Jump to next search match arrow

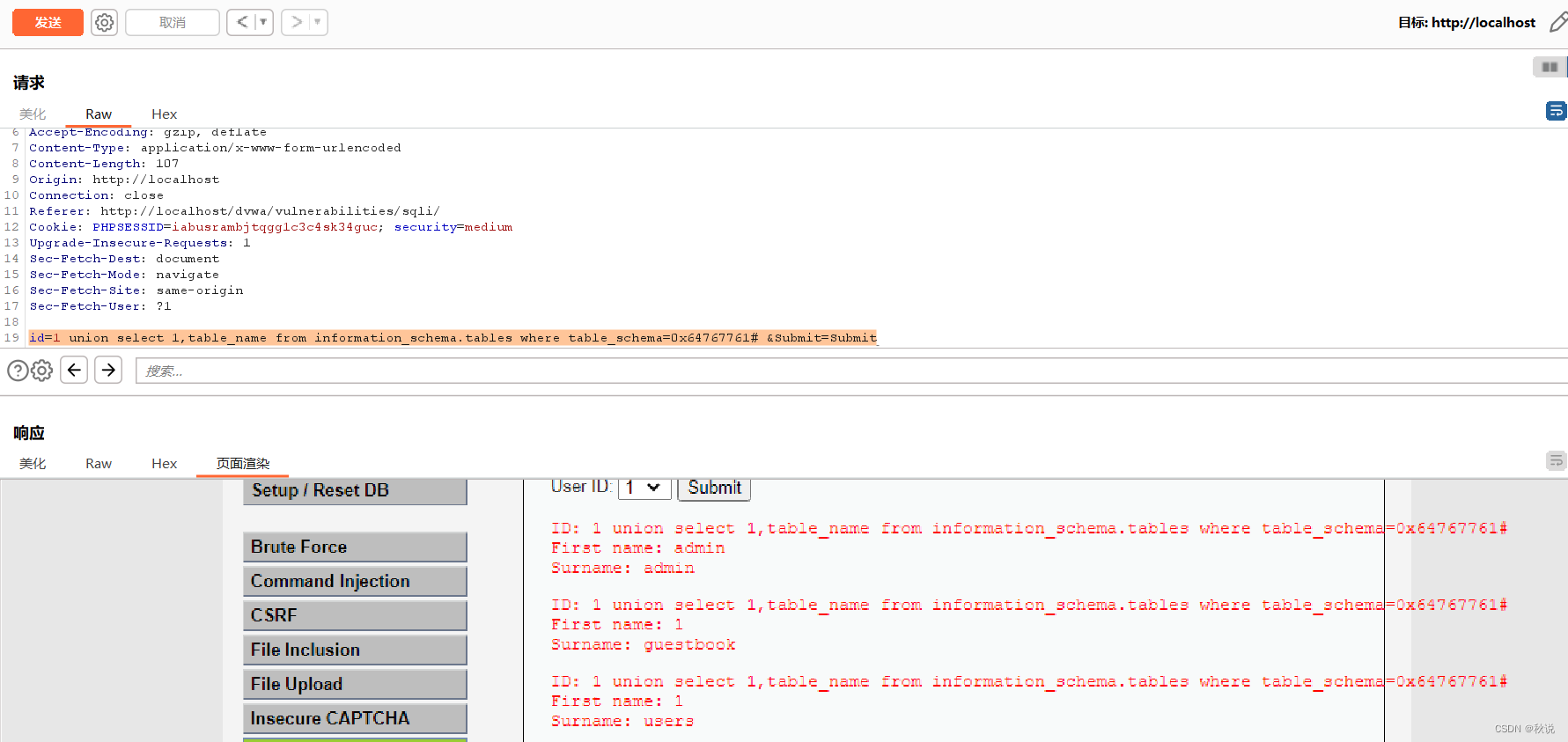point(108,370)
